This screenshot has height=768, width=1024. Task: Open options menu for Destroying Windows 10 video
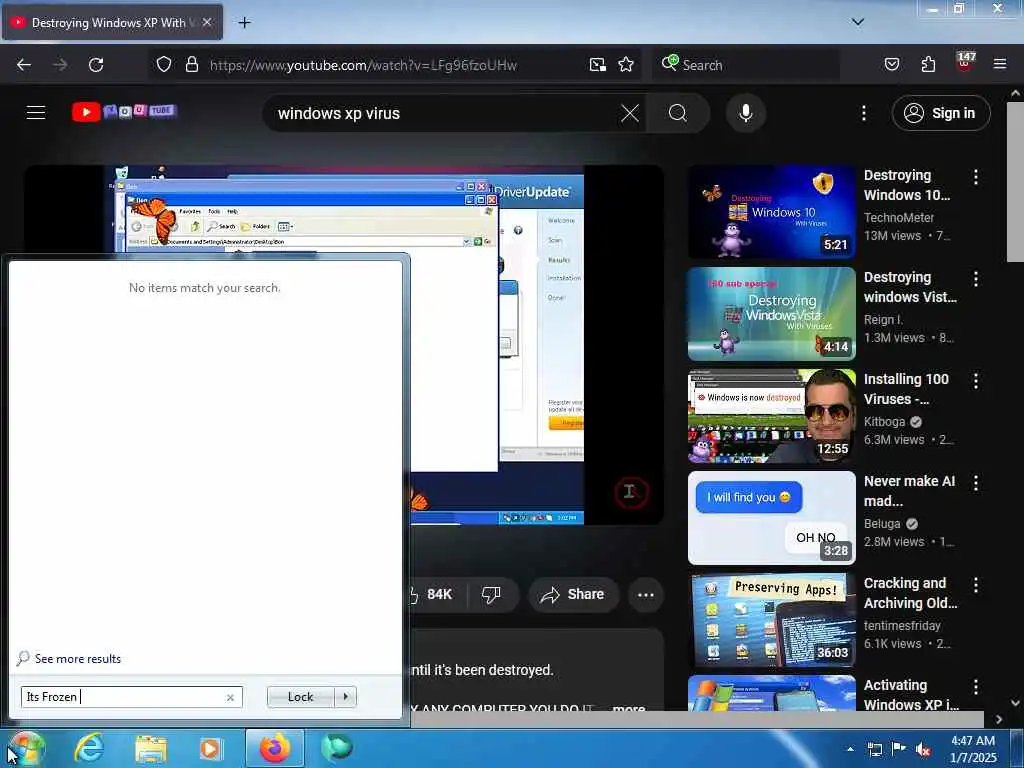pyautogui.click(x=976, y=177)
